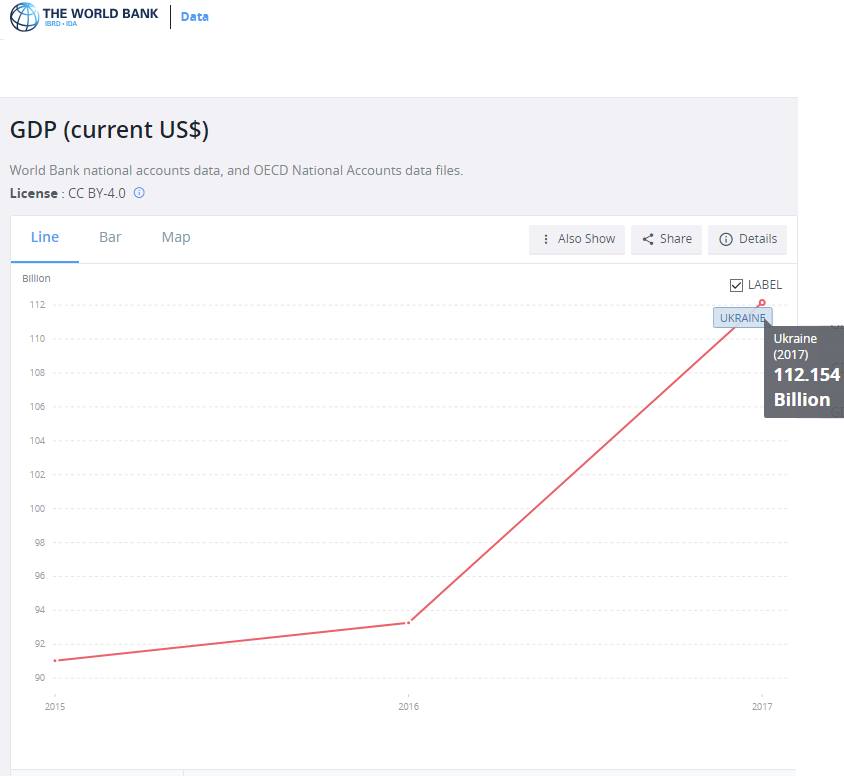
Task: Click the Billion axis unit label
Action: point(36,278)
